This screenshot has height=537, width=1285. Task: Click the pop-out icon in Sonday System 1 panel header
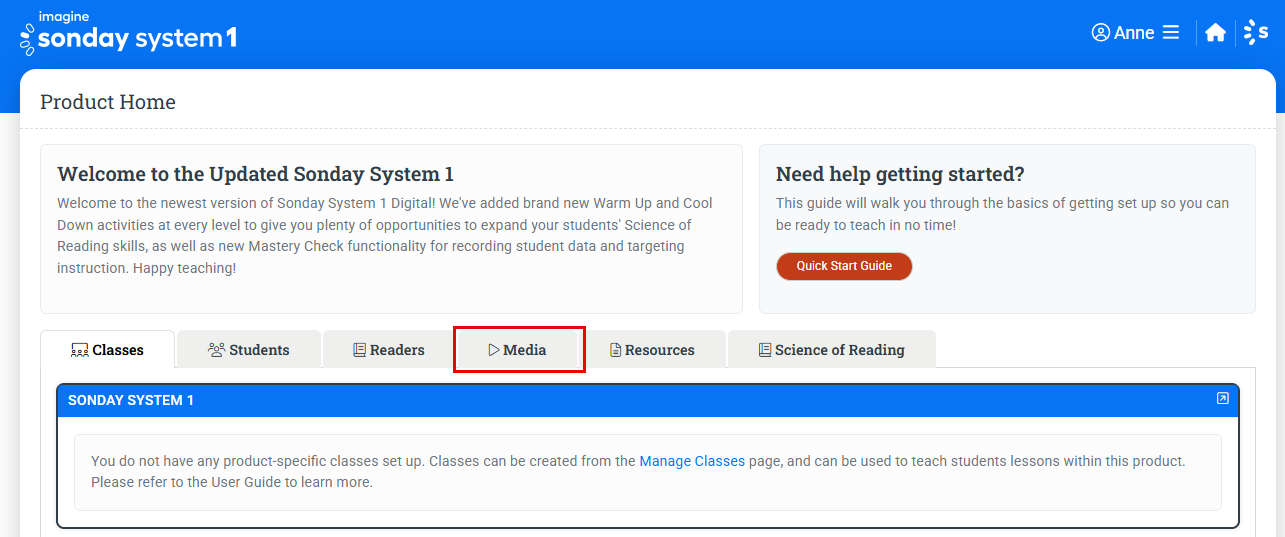[1222, 399]
